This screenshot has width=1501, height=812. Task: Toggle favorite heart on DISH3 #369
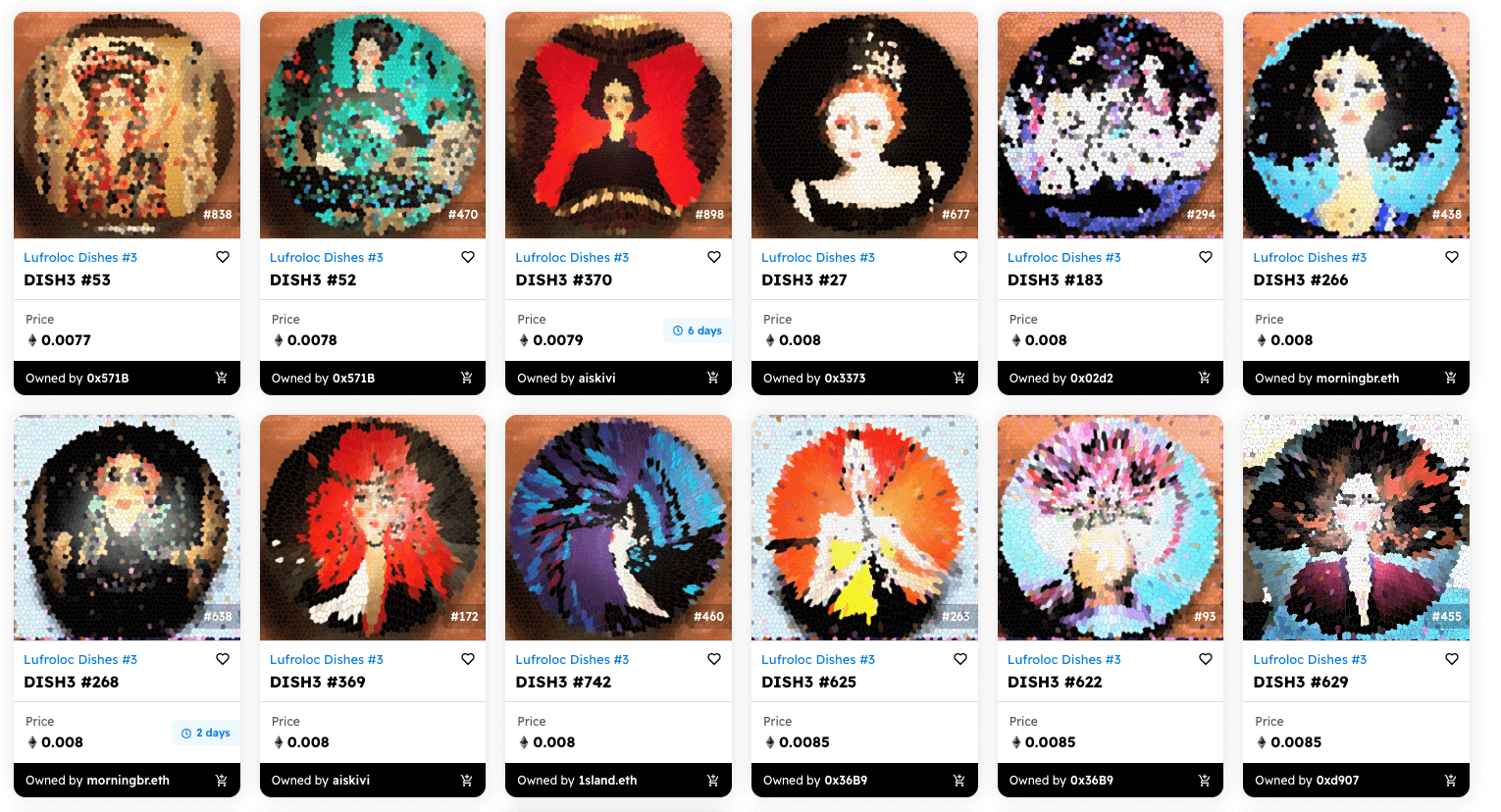[468, 659]
